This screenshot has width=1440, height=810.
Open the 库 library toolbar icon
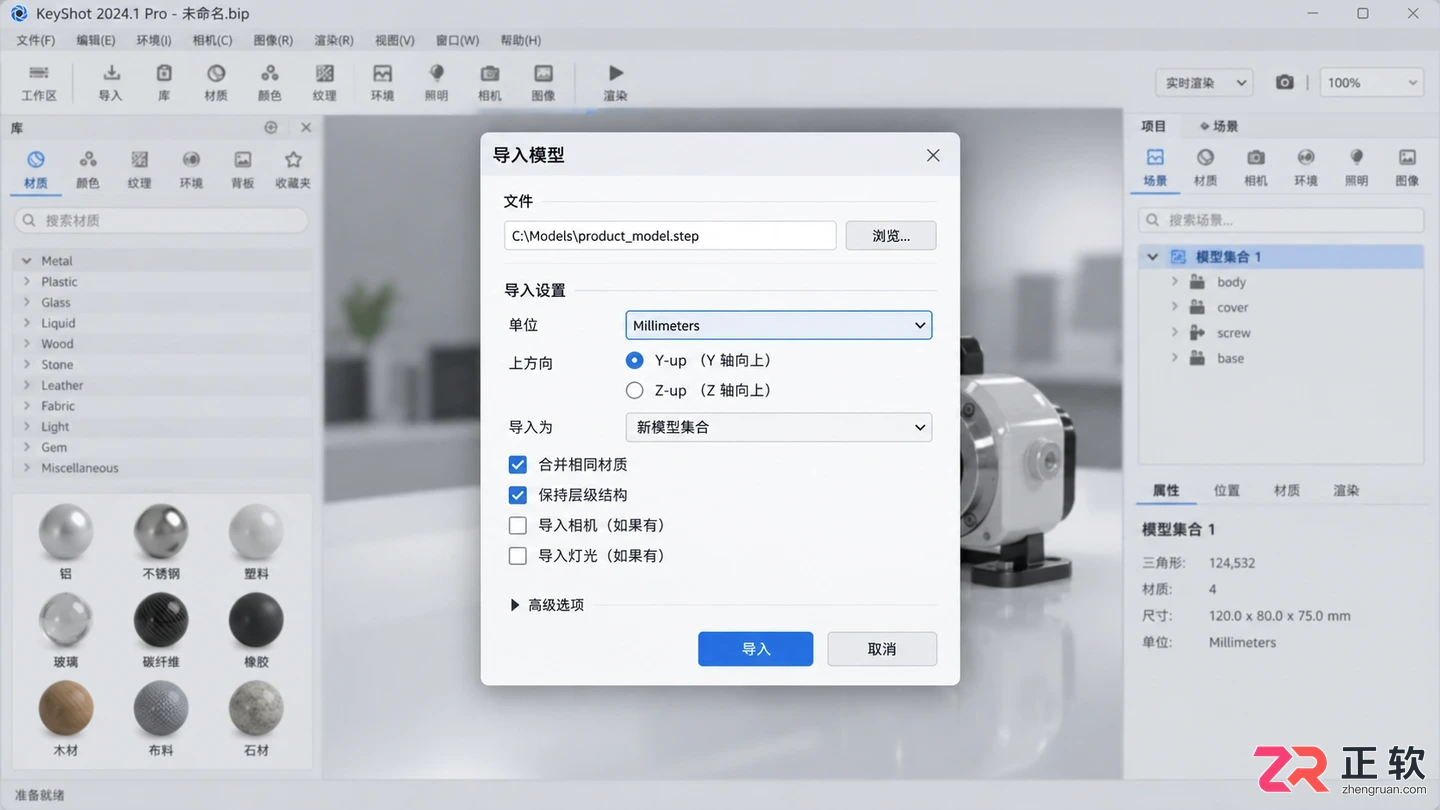click(x=164, y=74)
